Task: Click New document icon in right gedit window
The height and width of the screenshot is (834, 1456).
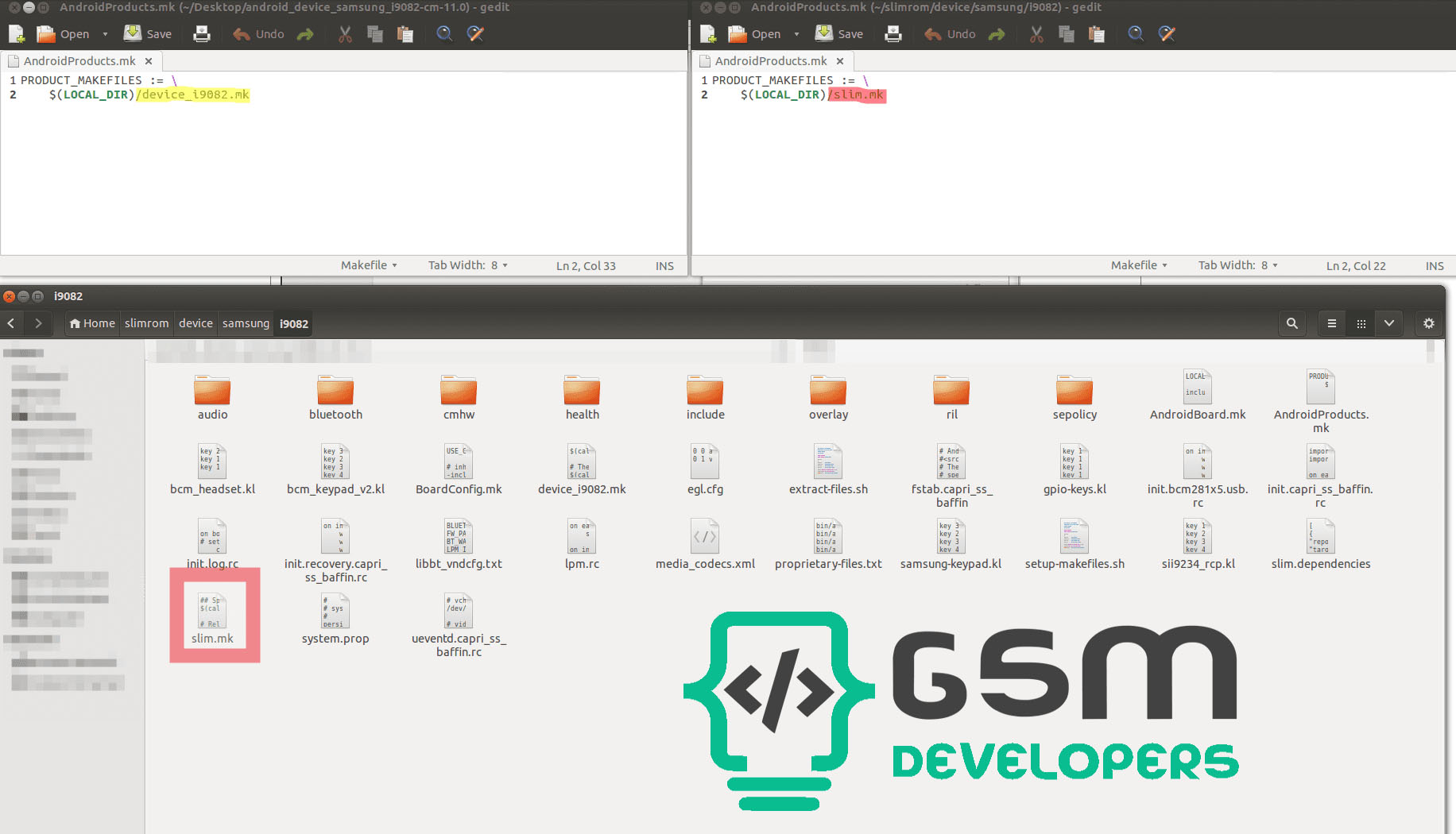Action: coord(708,34)
